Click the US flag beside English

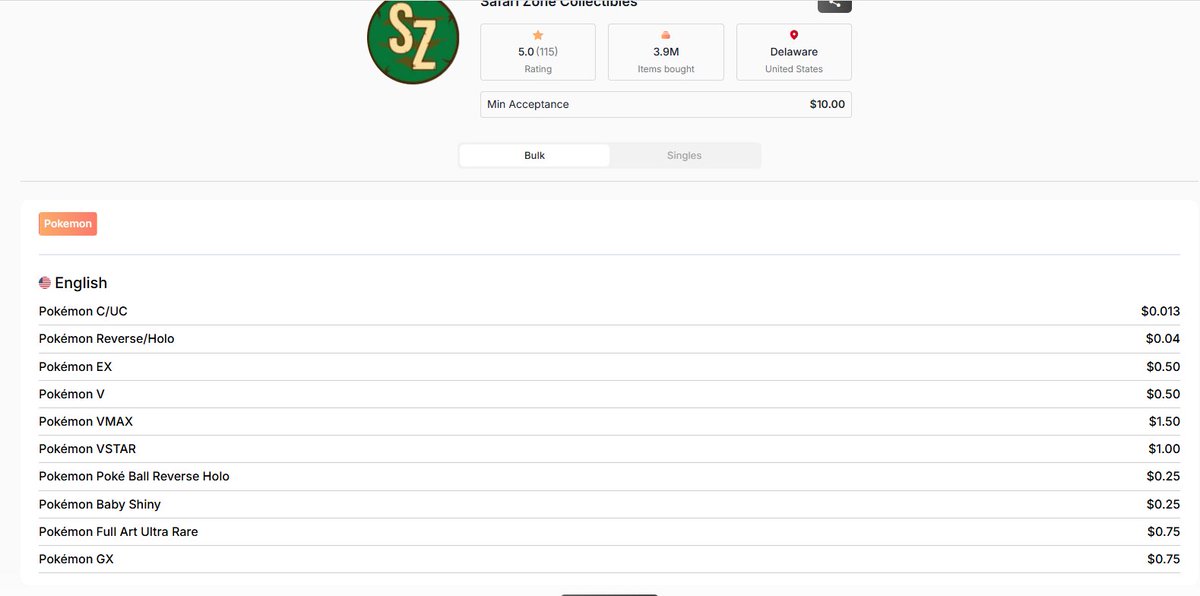pos(44,281)
